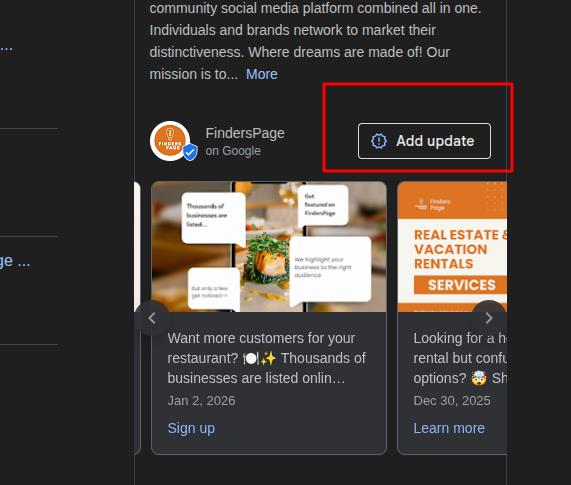This screenshot has width=571, height=485.
Task: Open the FindersPage orange logo avatar
Action: tap(170, 141)
